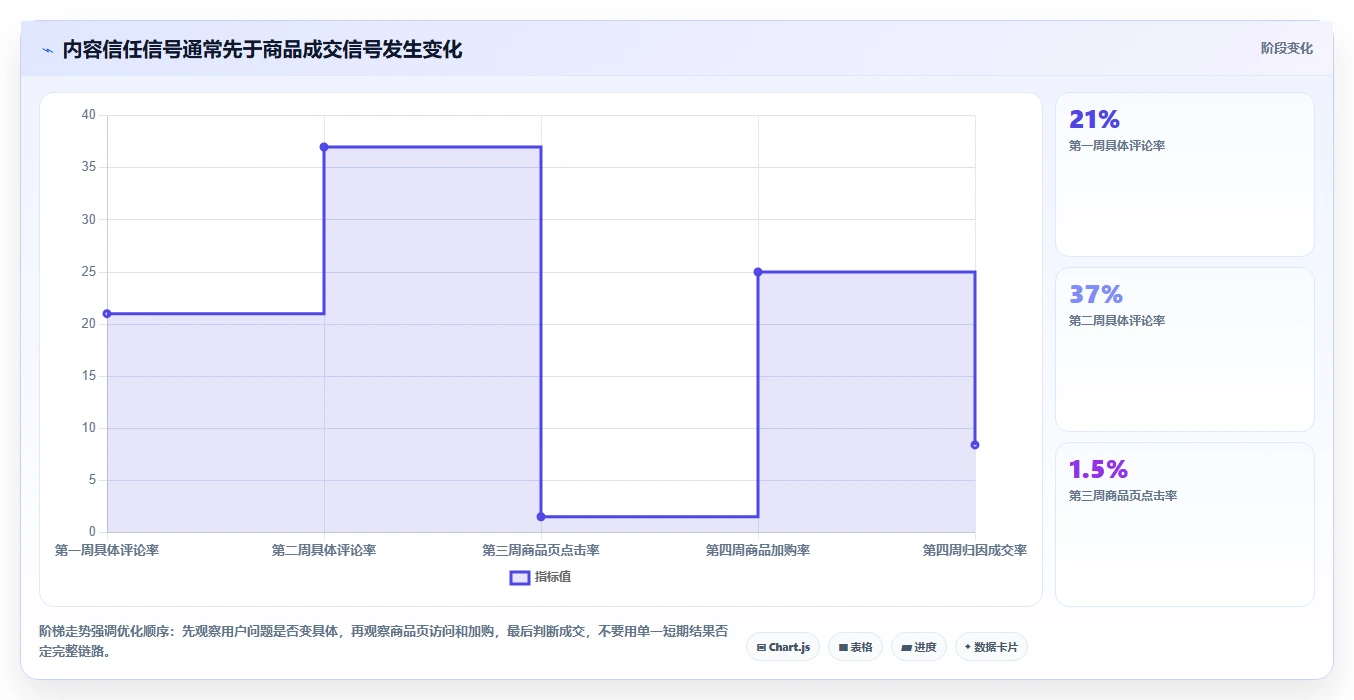Click the 第四周归因成交率 data point near 8
Viewport: 1354px width, 700px height.
click(x=975, y=445)
